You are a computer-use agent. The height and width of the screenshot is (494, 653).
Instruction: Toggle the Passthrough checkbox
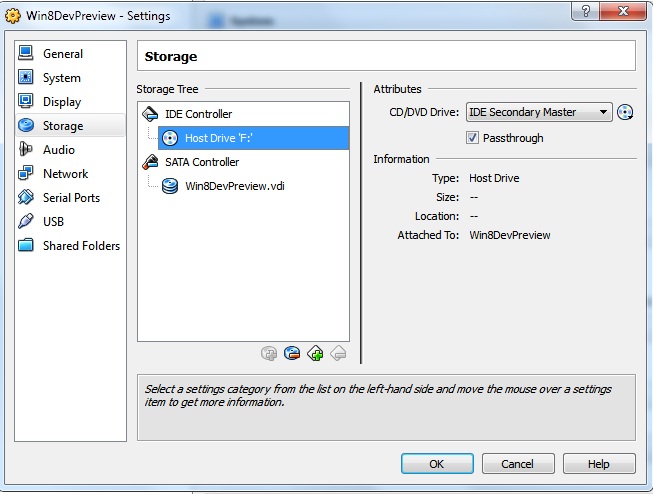coord(473,138)
